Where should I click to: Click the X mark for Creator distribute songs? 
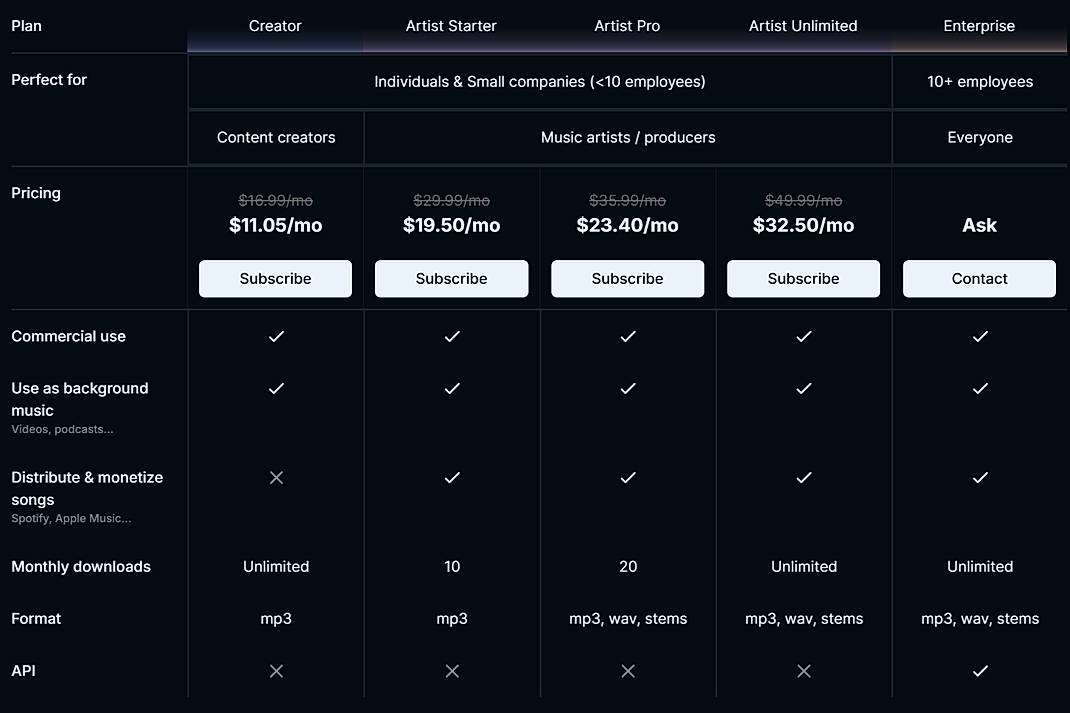click(276, 478)
